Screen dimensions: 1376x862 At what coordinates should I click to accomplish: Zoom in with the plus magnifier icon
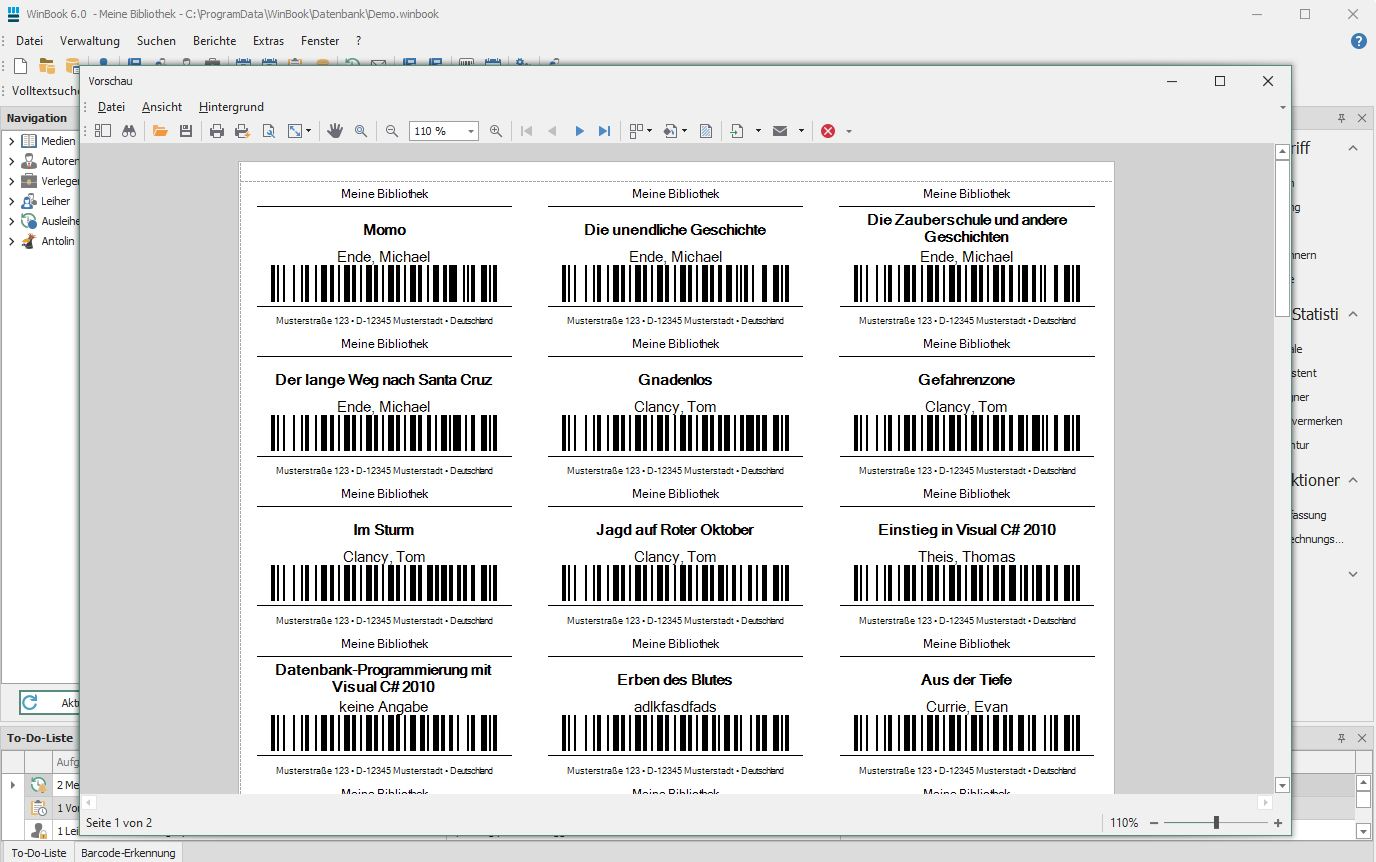tap(496, 131)
